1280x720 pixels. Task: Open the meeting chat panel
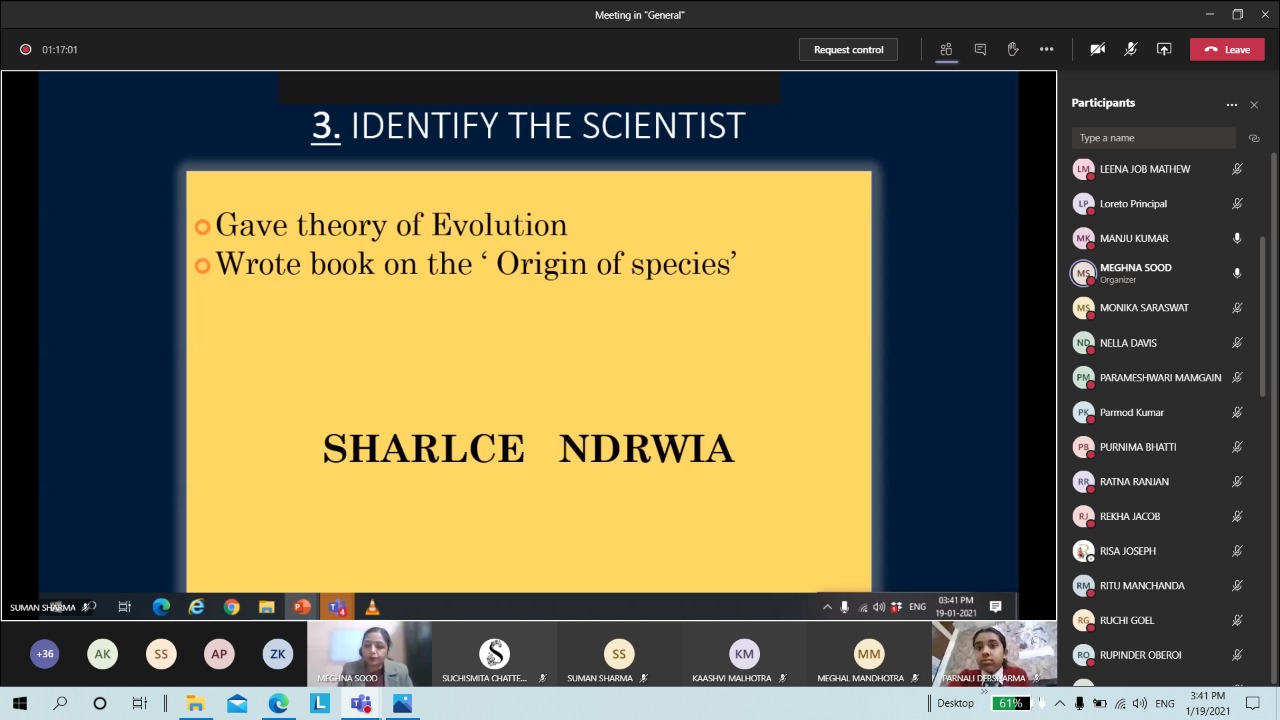coord(980,49)
